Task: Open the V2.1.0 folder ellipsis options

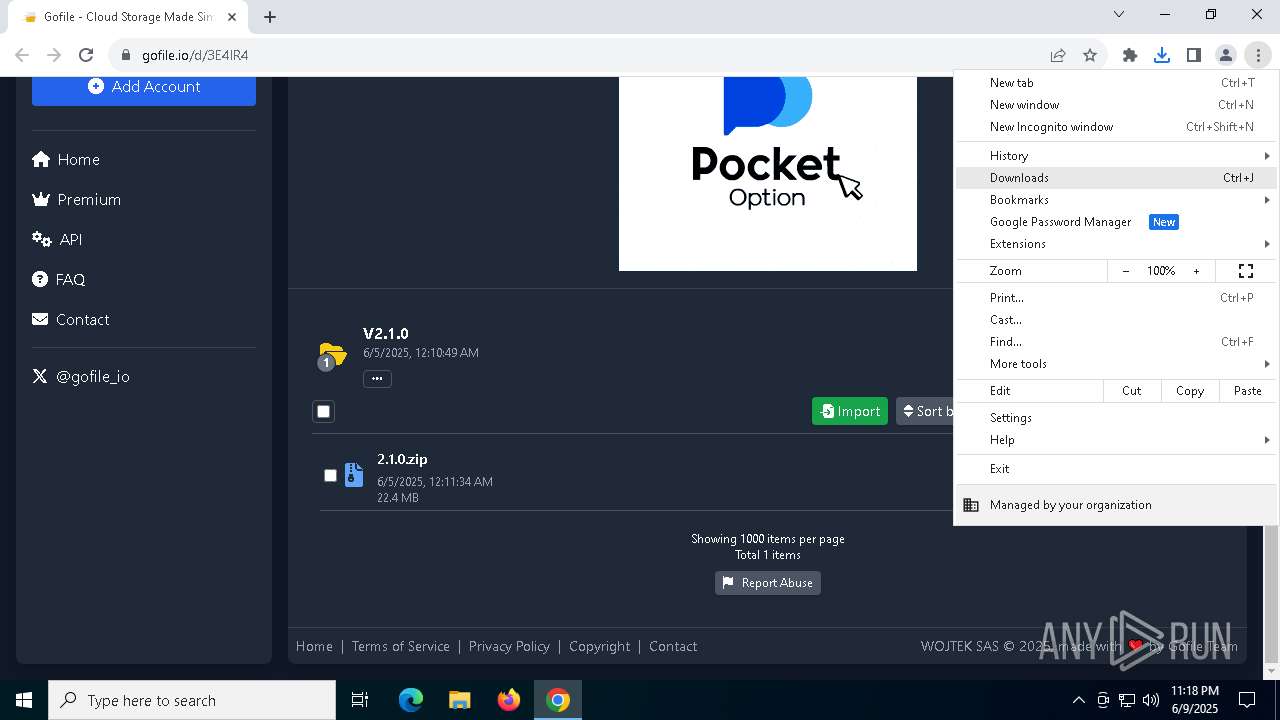Action: point(377,378)
